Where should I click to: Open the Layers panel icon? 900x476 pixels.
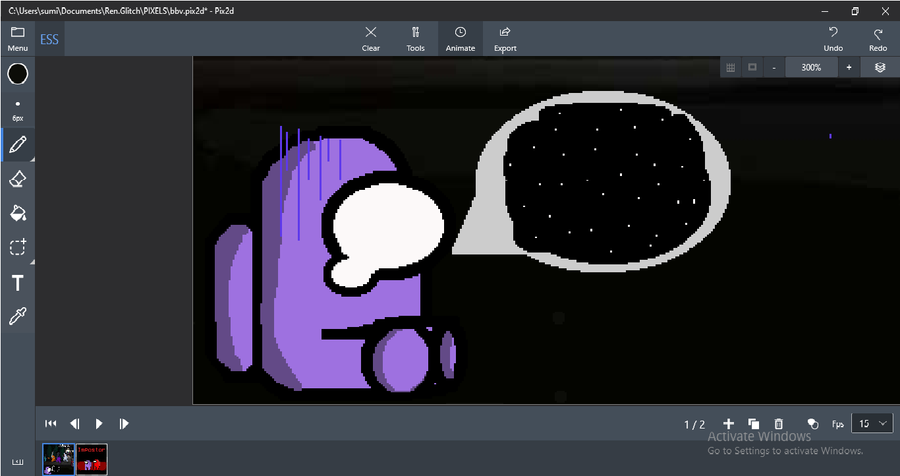(x=880, y=68)
